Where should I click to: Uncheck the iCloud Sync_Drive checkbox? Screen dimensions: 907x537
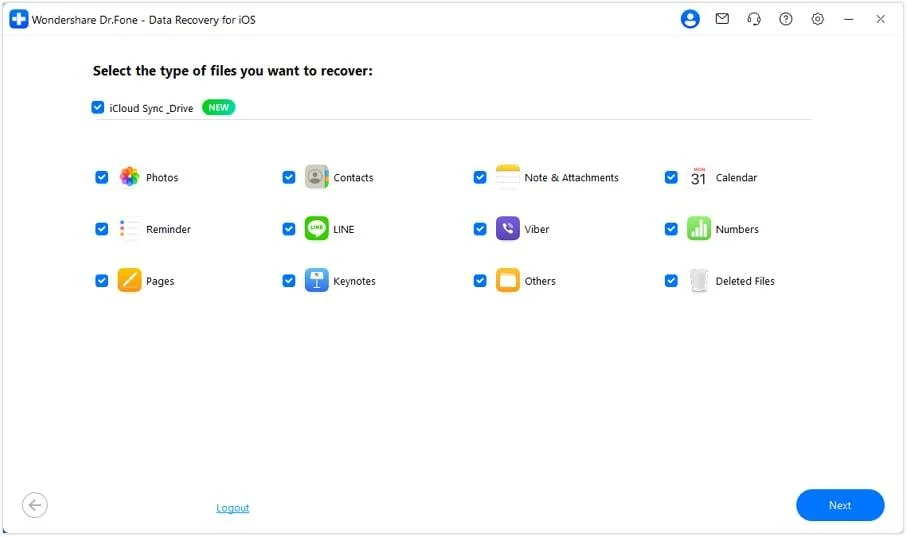[98, 107]
